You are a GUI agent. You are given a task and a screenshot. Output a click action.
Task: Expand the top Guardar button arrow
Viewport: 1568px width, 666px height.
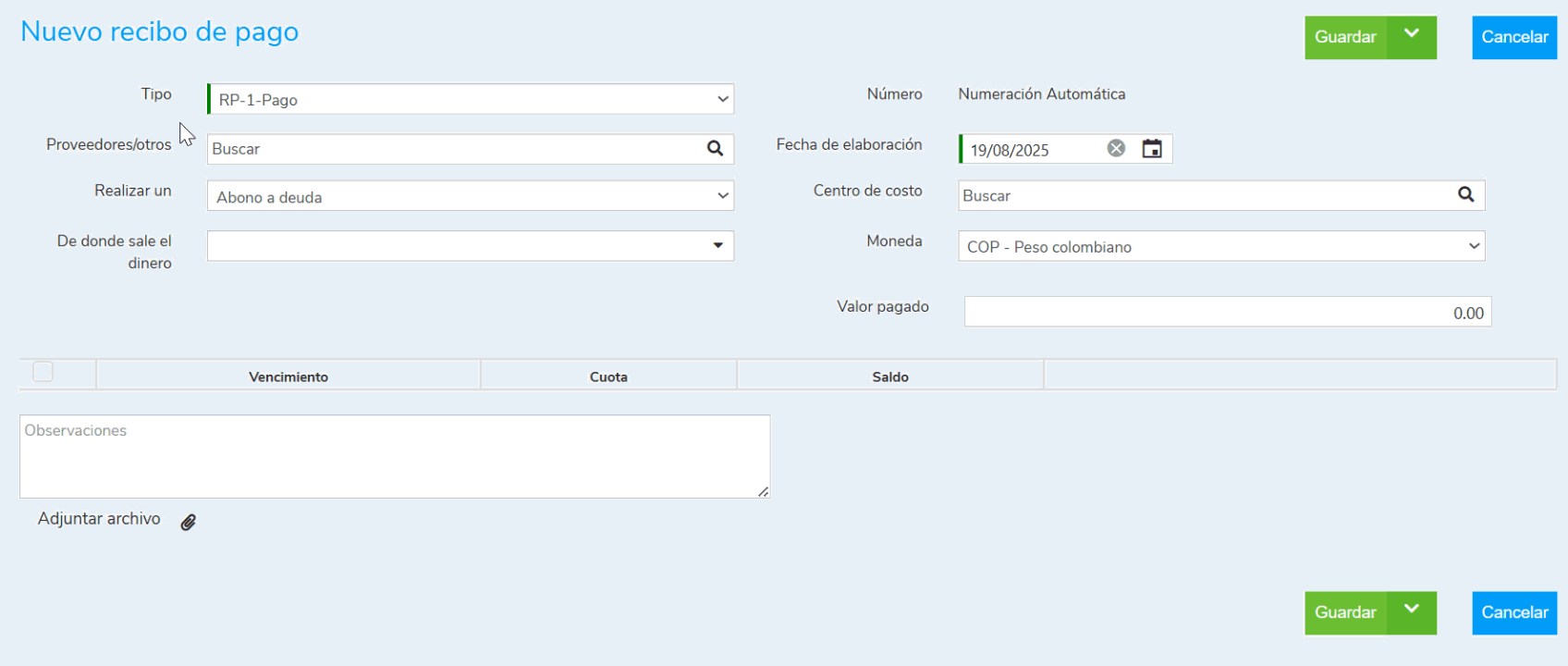click(1412, 37)
